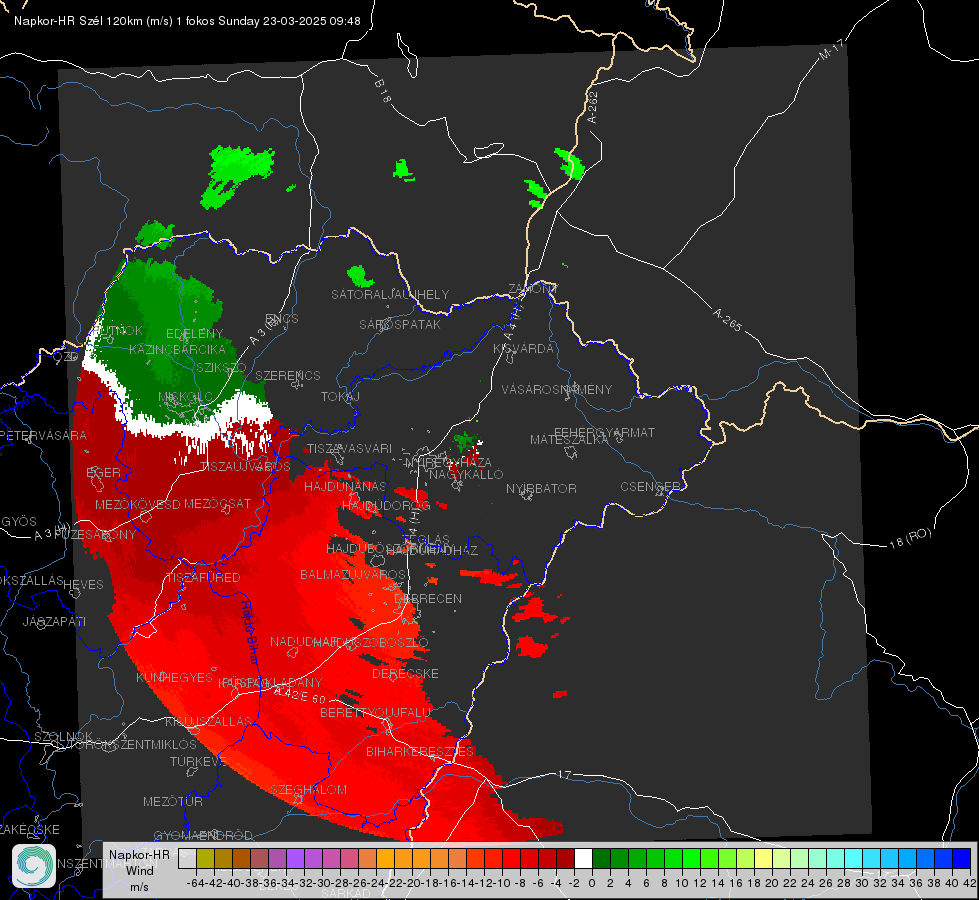The width and height of the screenshot is (979, 900).
Task: Click the KUNHEGYES label
Action: tap(174, 678)
